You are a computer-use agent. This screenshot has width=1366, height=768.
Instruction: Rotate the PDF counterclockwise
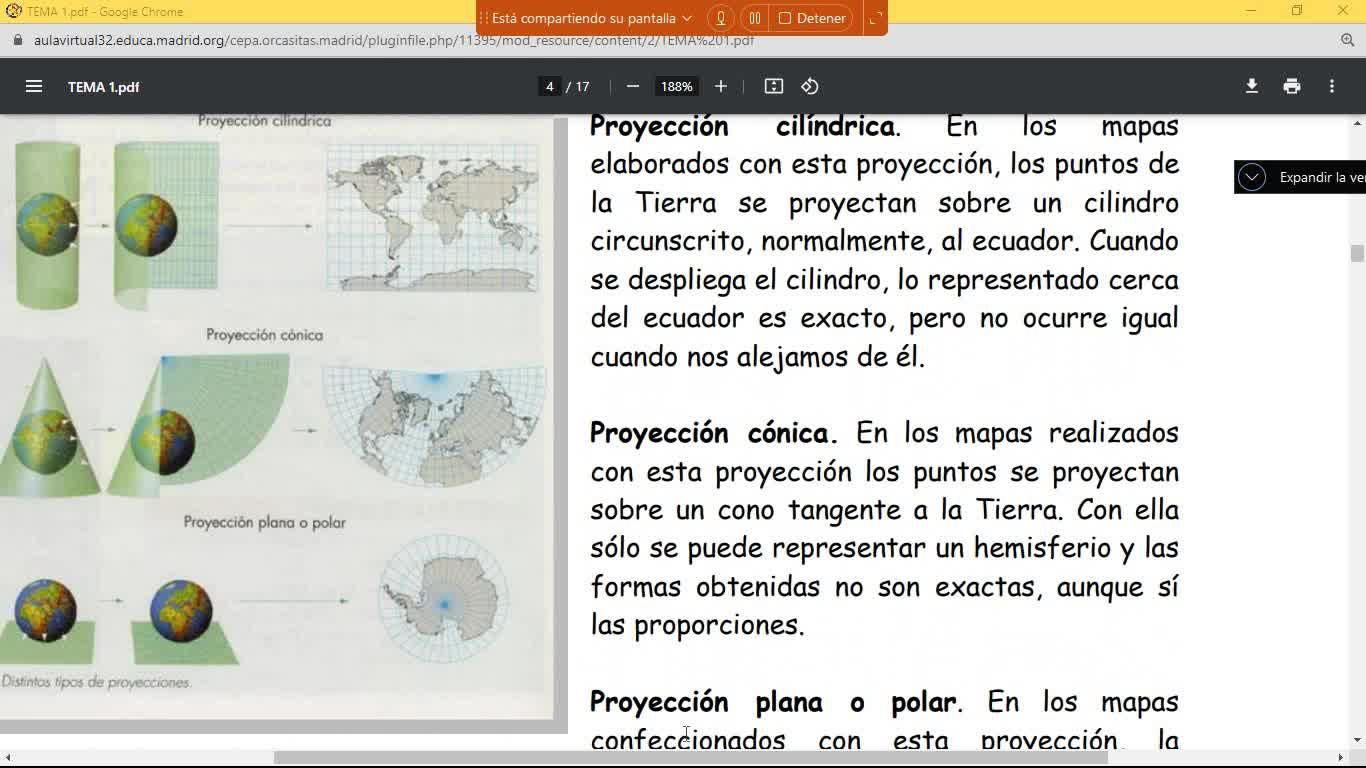coord(810,87)
